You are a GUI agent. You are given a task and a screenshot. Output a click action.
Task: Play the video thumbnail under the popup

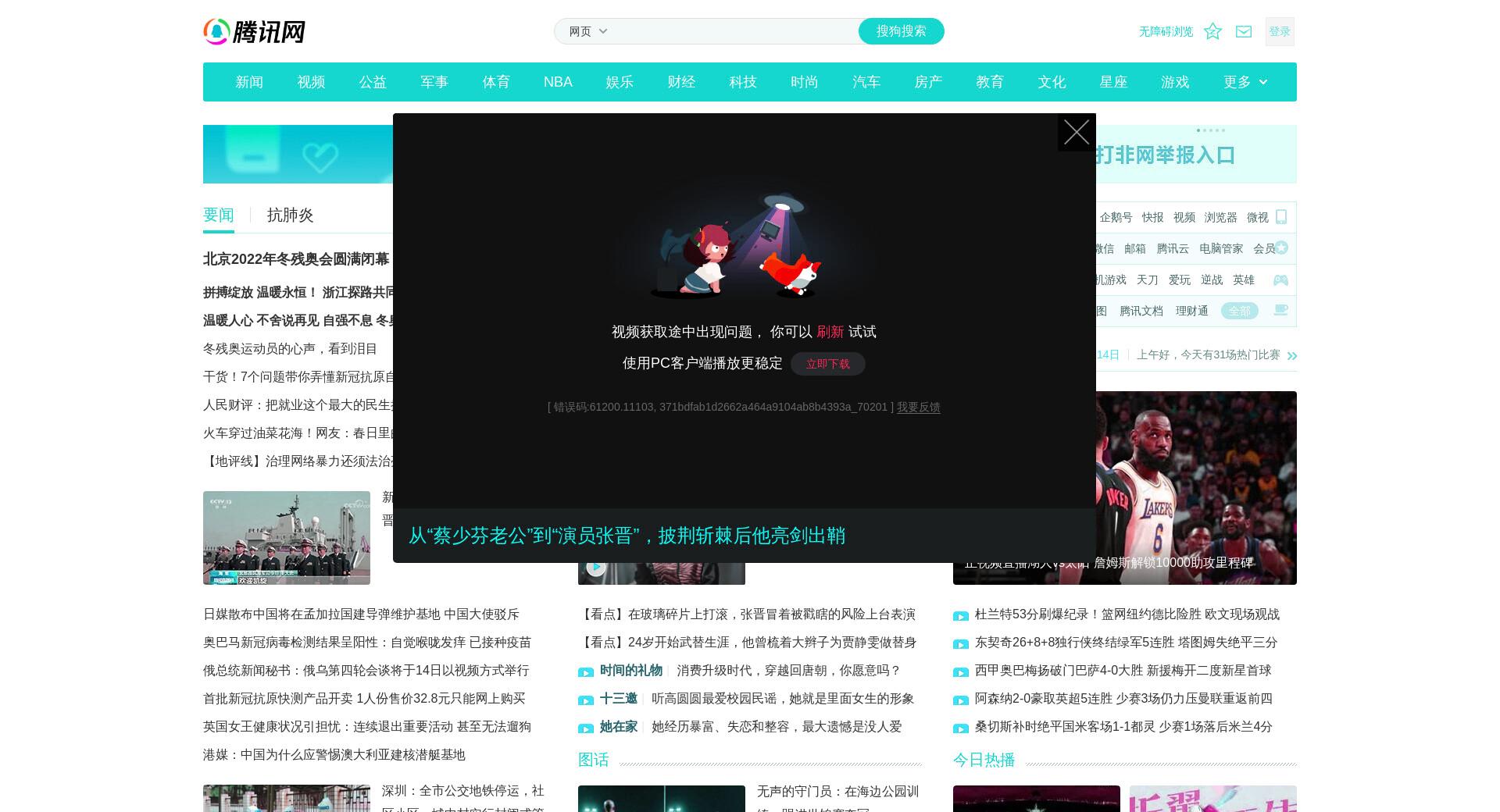[596, 568]
